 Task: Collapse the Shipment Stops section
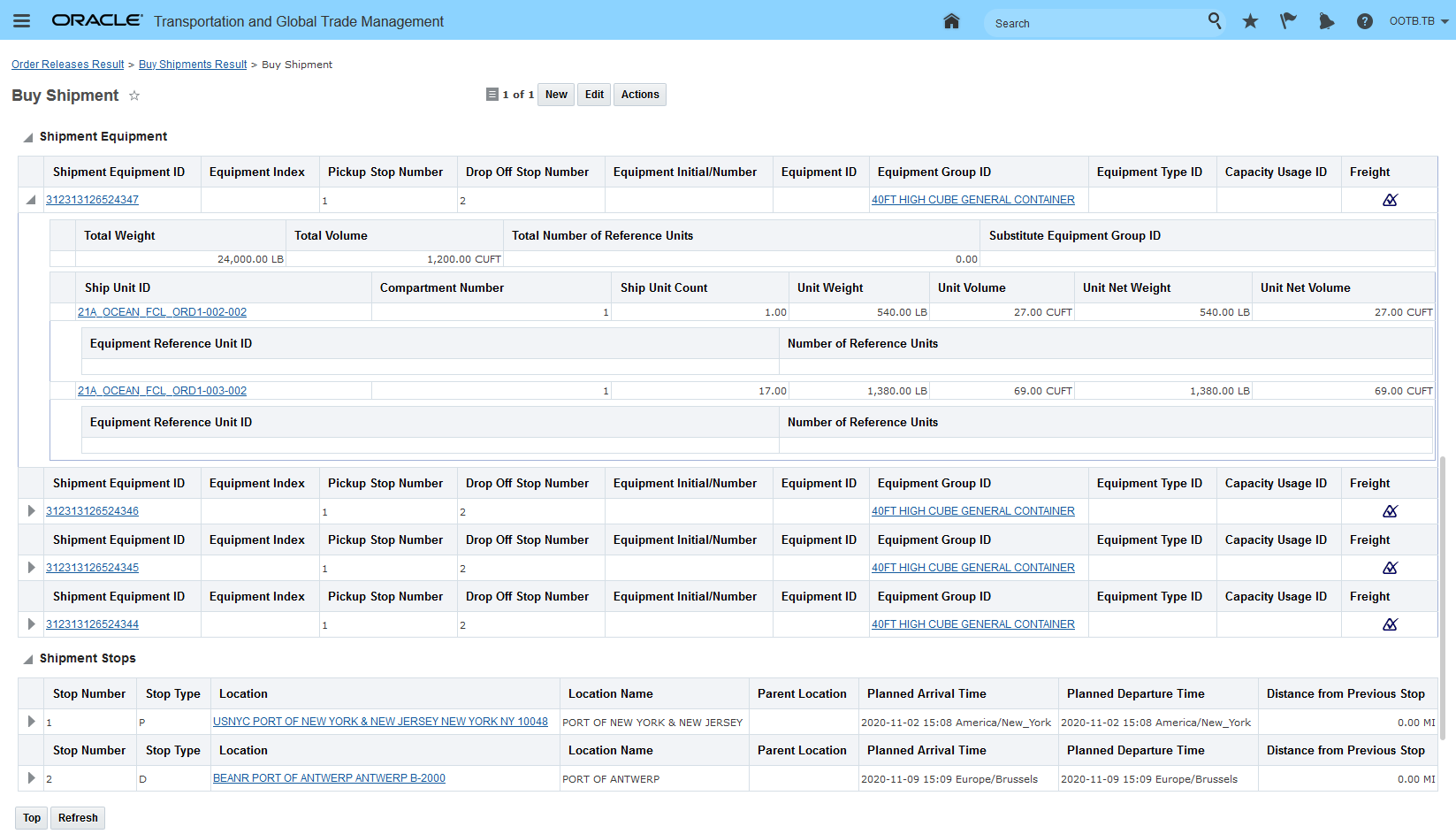tap(28, 659)
